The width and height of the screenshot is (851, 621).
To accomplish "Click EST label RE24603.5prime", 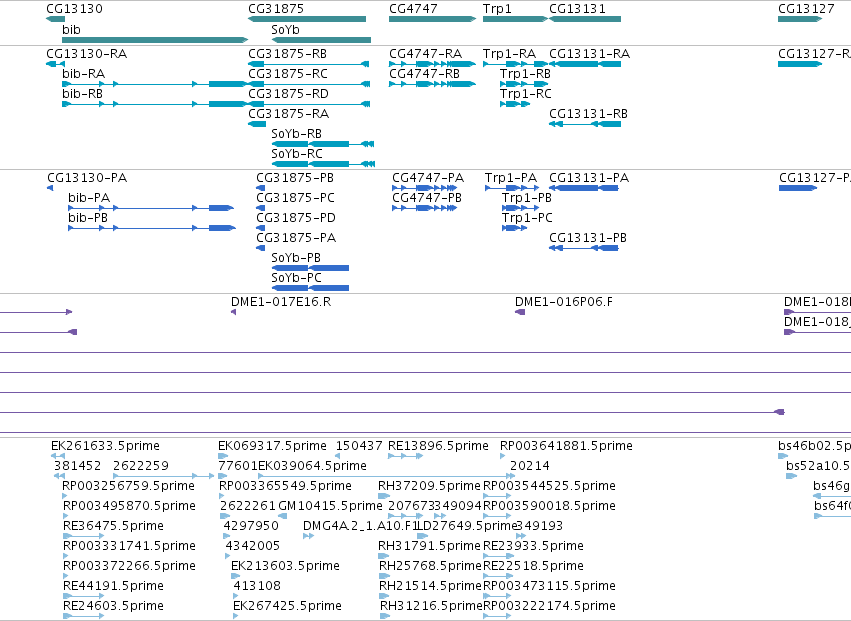I will click(113, 606).
